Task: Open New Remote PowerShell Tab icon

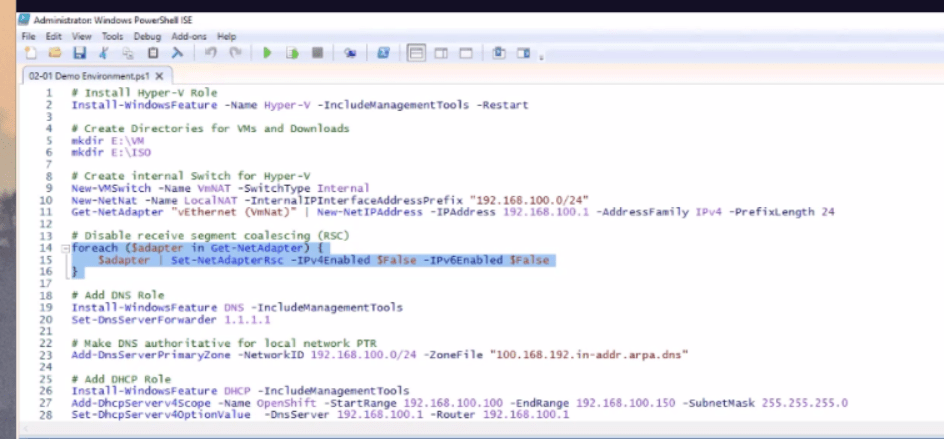Action: [x=350, y=53]
